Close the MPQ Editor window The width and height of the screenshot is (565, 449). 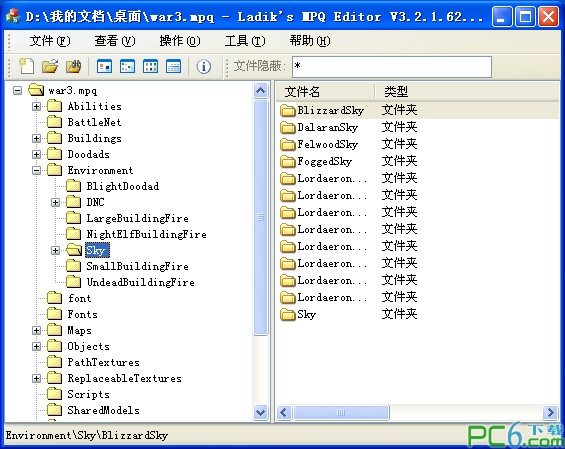click(548, 17)
